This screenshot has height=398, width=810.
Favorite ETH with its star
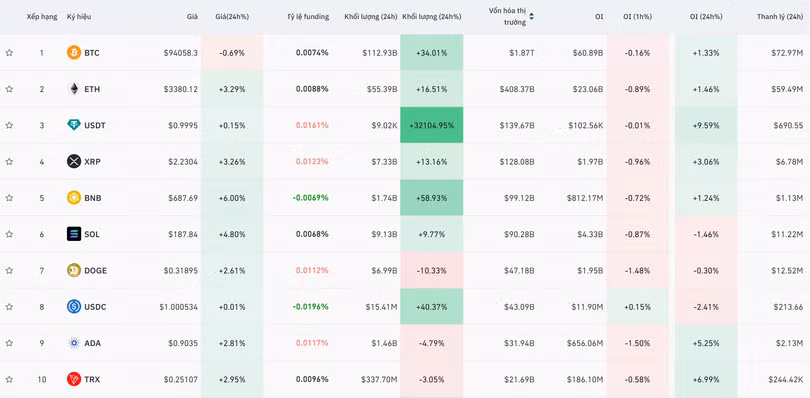coord(9,89)
